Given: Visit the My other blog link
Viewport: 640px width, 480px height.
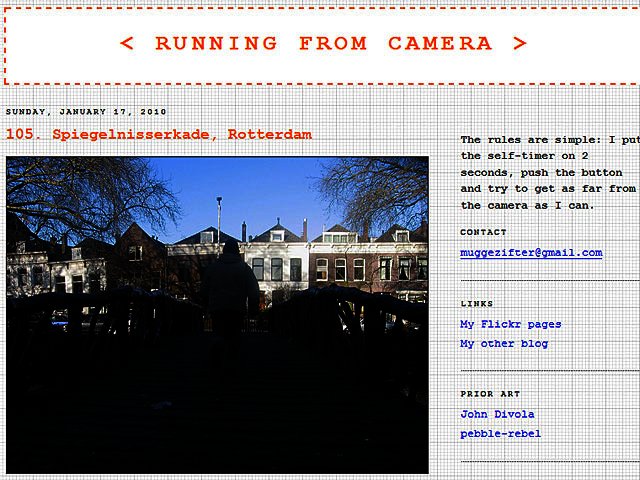Looking at the screenshot, I should coord(504,344).
